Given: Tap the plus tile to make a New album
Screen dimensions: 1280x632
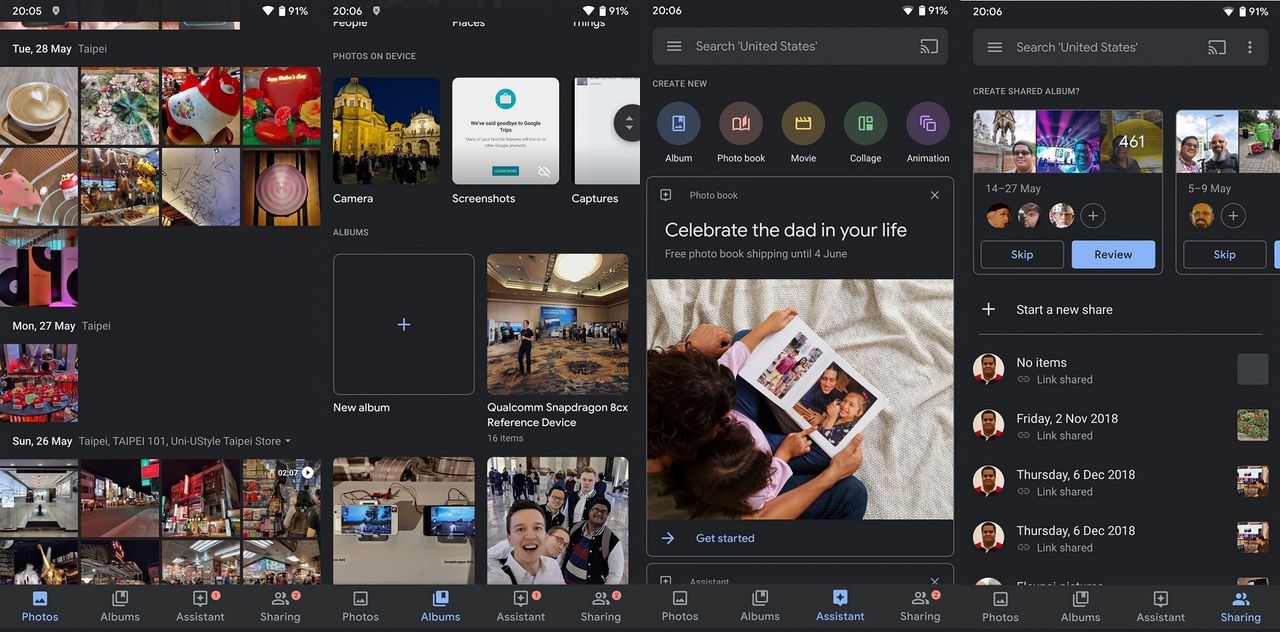Looking at the screenshot, I should [403, 324].
